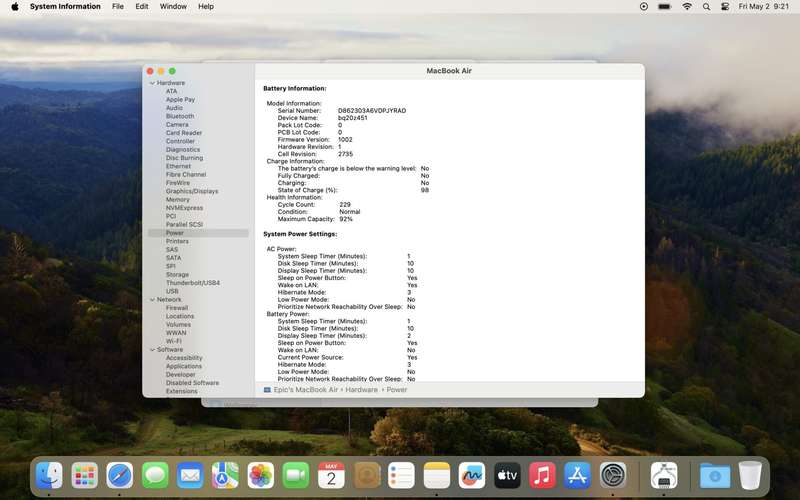Image resolution: width=800 pixels, height=500 pixels.
Task: Launch Safari from the Dock
Action: (x=120, y=475)
